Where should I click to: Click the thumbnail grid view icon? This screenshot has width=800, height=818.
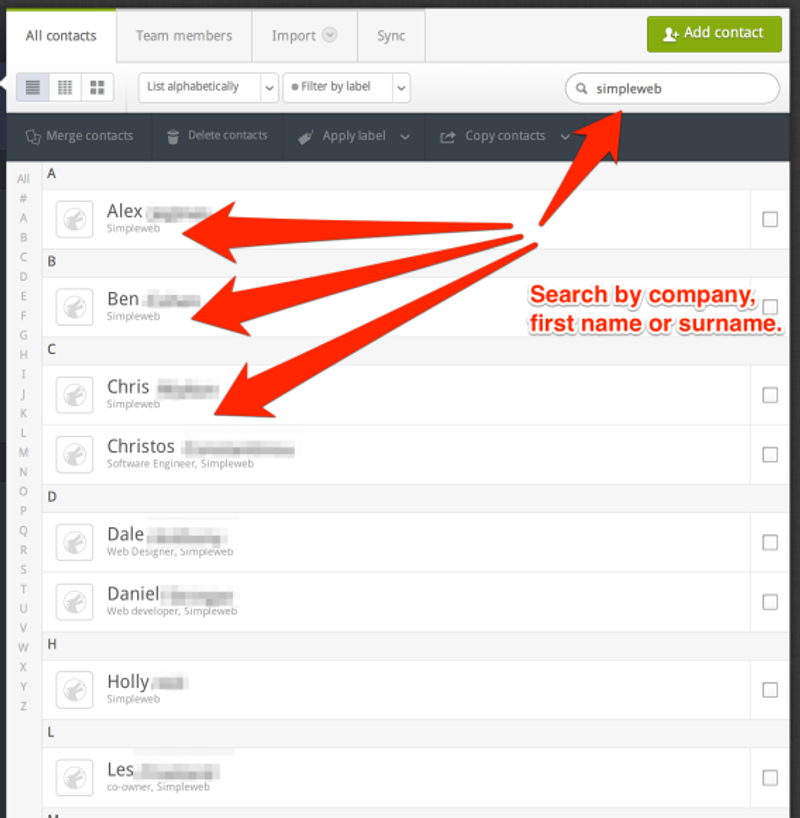tap(97, 87)
